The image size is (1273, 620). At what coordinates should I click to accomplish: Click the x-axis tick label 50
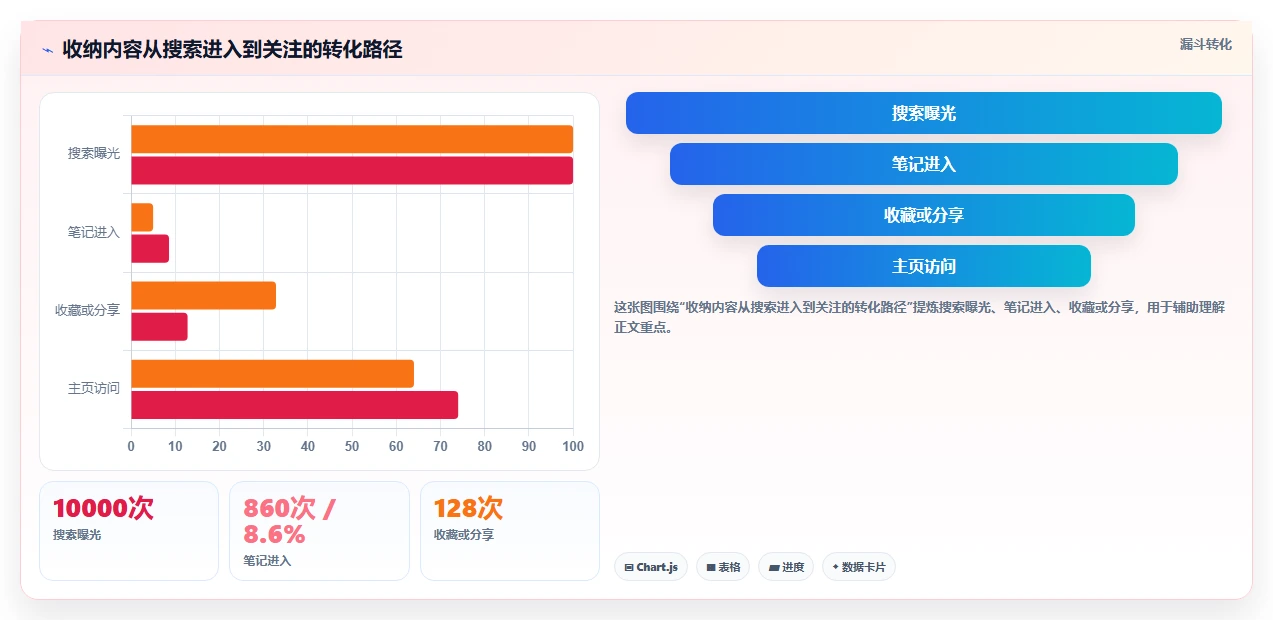pos(352,446)
